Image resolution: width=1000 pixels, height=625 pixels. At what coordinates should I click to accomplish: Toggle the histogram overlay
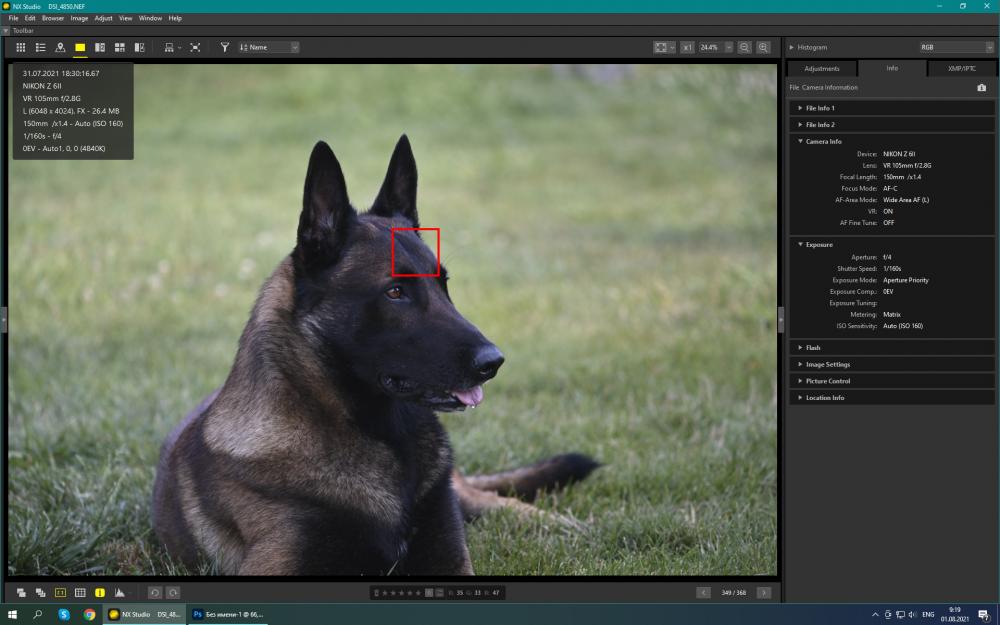(119, 592)
